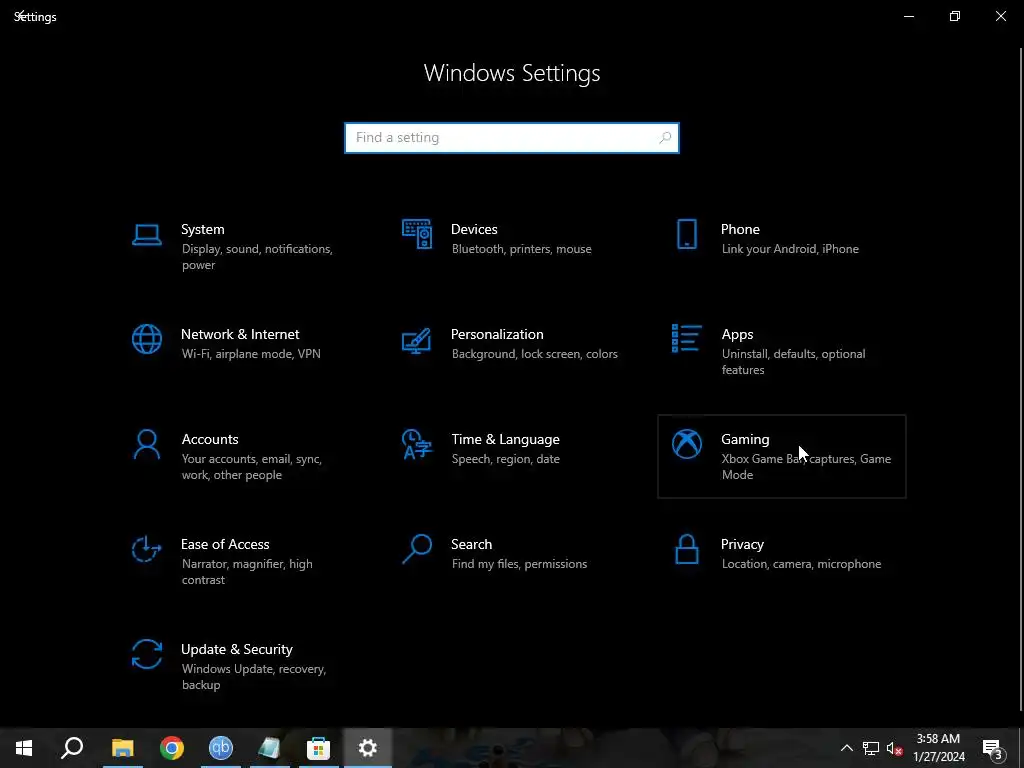
Task: Open Network & Internet settings title
Action: [240, 334]
